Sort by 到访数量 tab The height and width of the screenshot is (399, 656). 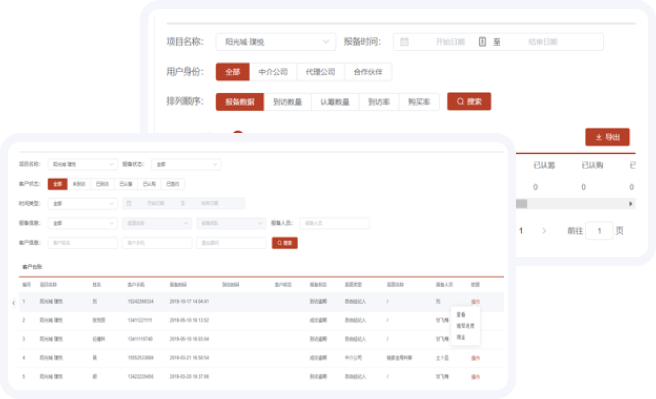[x=287, y=102]
